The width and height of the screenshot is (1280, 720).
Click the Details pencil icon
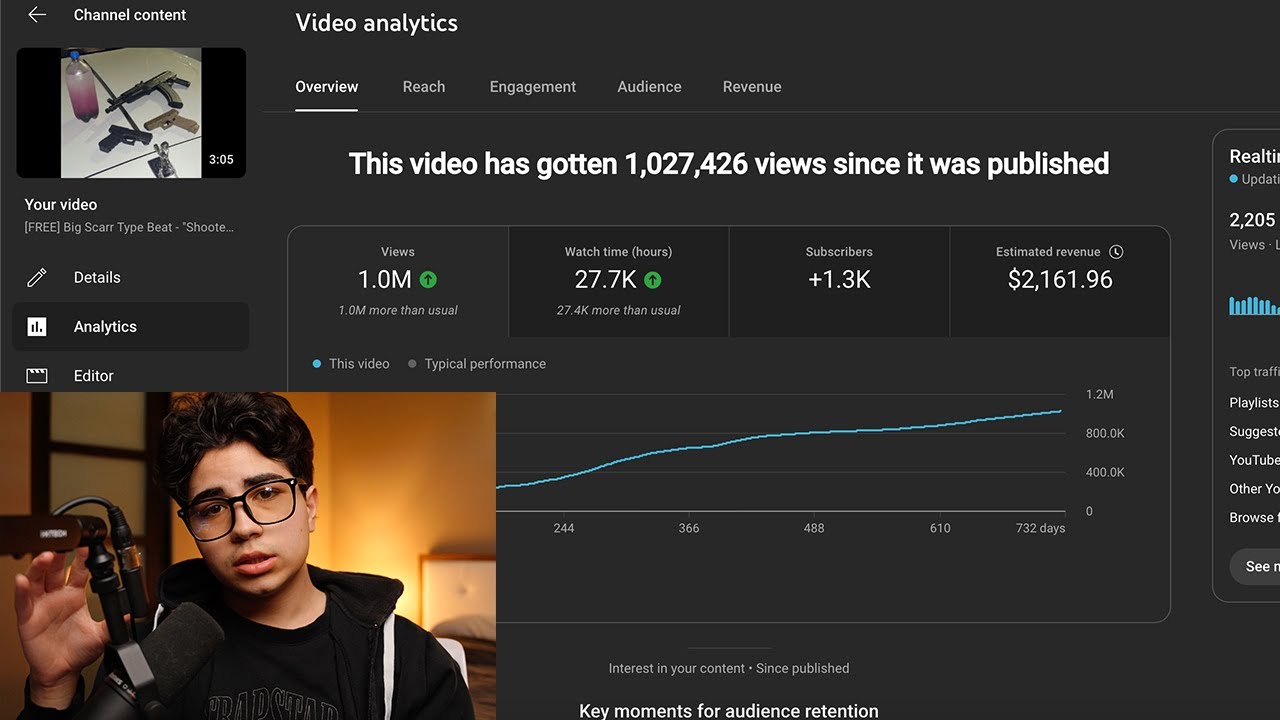37,278
